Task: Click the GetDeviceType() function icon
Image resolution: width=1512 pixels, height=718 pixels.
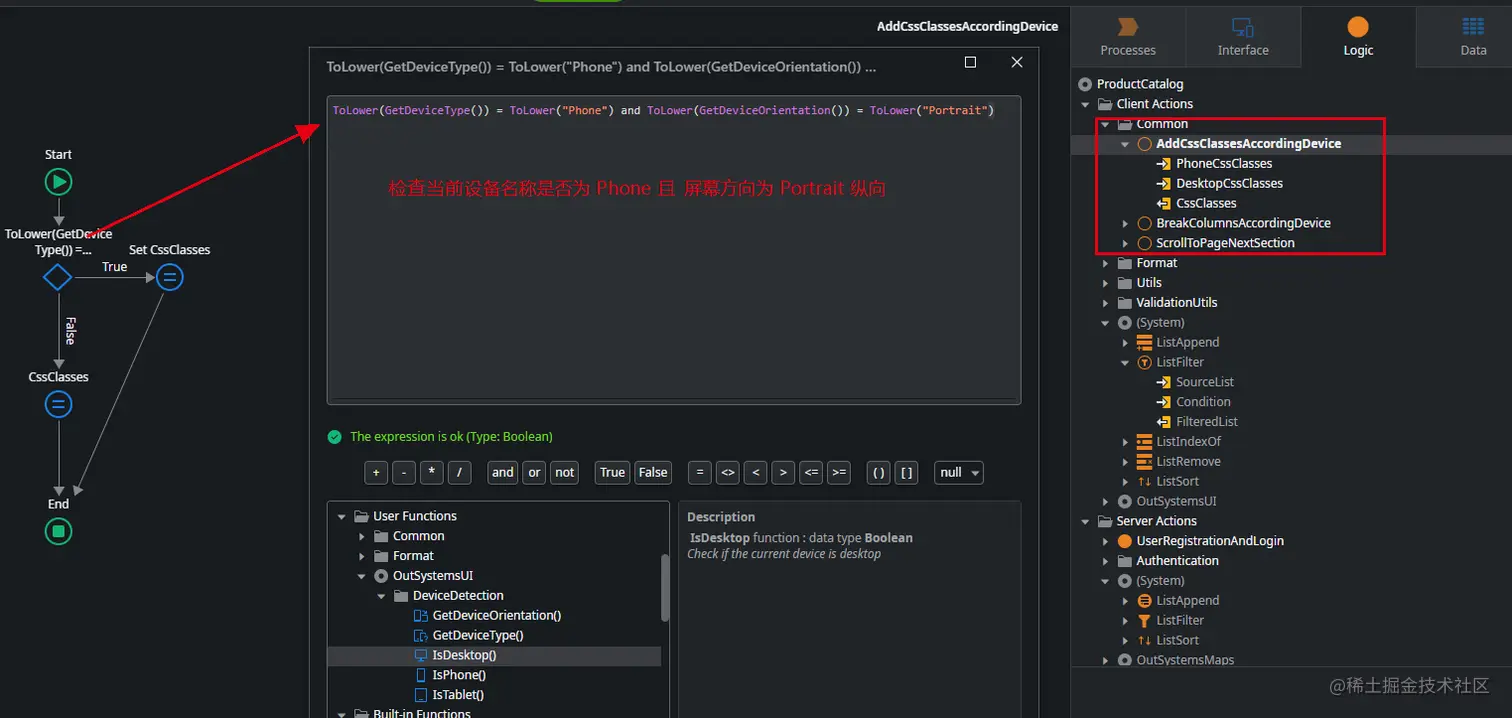Action: (421, 635)
